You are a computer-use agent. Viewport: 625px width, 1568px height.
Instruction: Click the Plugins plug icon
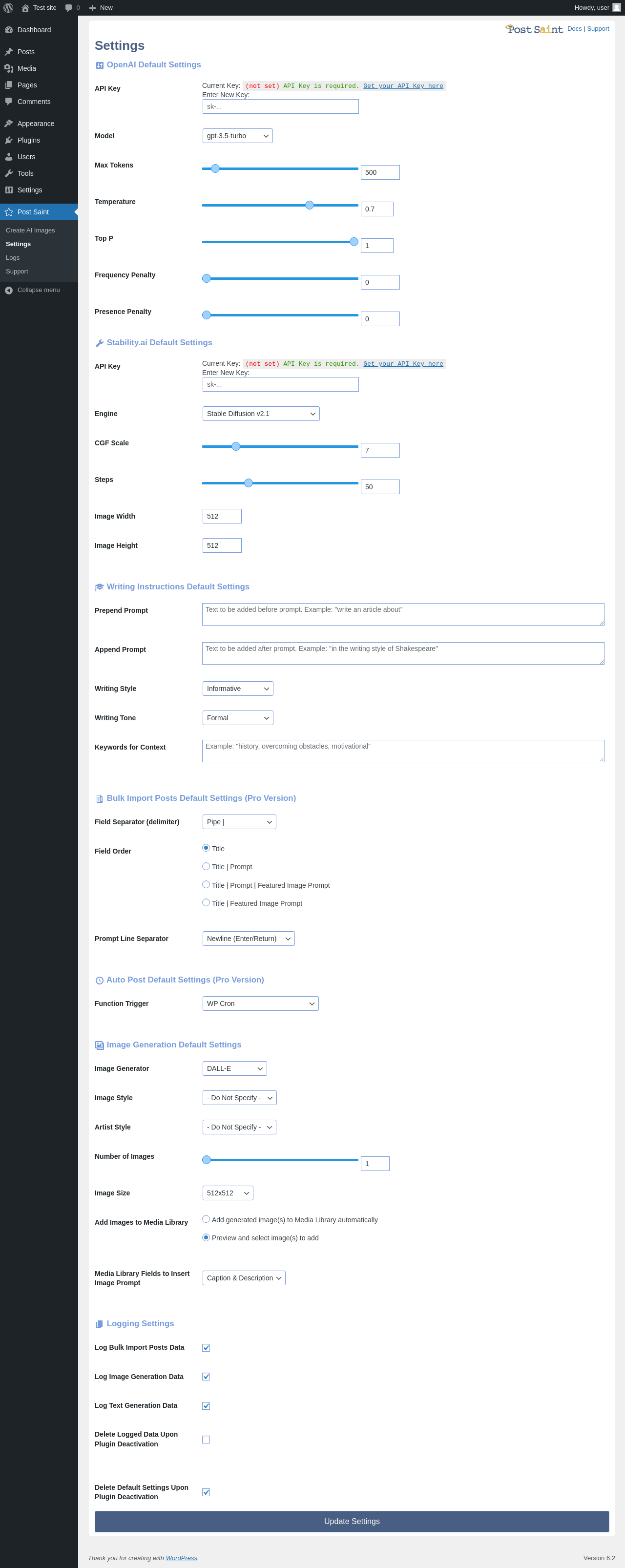[8, 140]
